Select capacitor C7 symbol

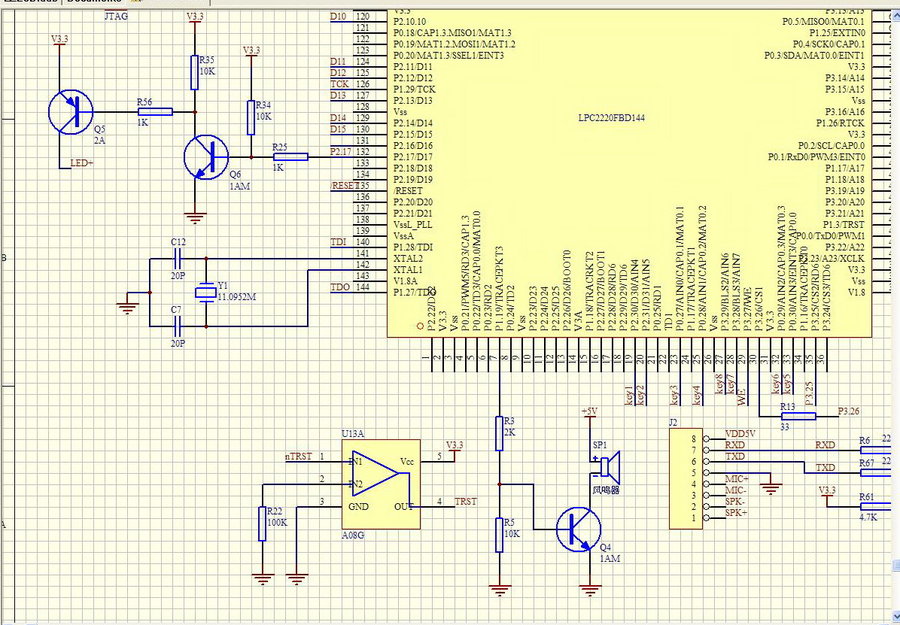(x=178, y=325)
